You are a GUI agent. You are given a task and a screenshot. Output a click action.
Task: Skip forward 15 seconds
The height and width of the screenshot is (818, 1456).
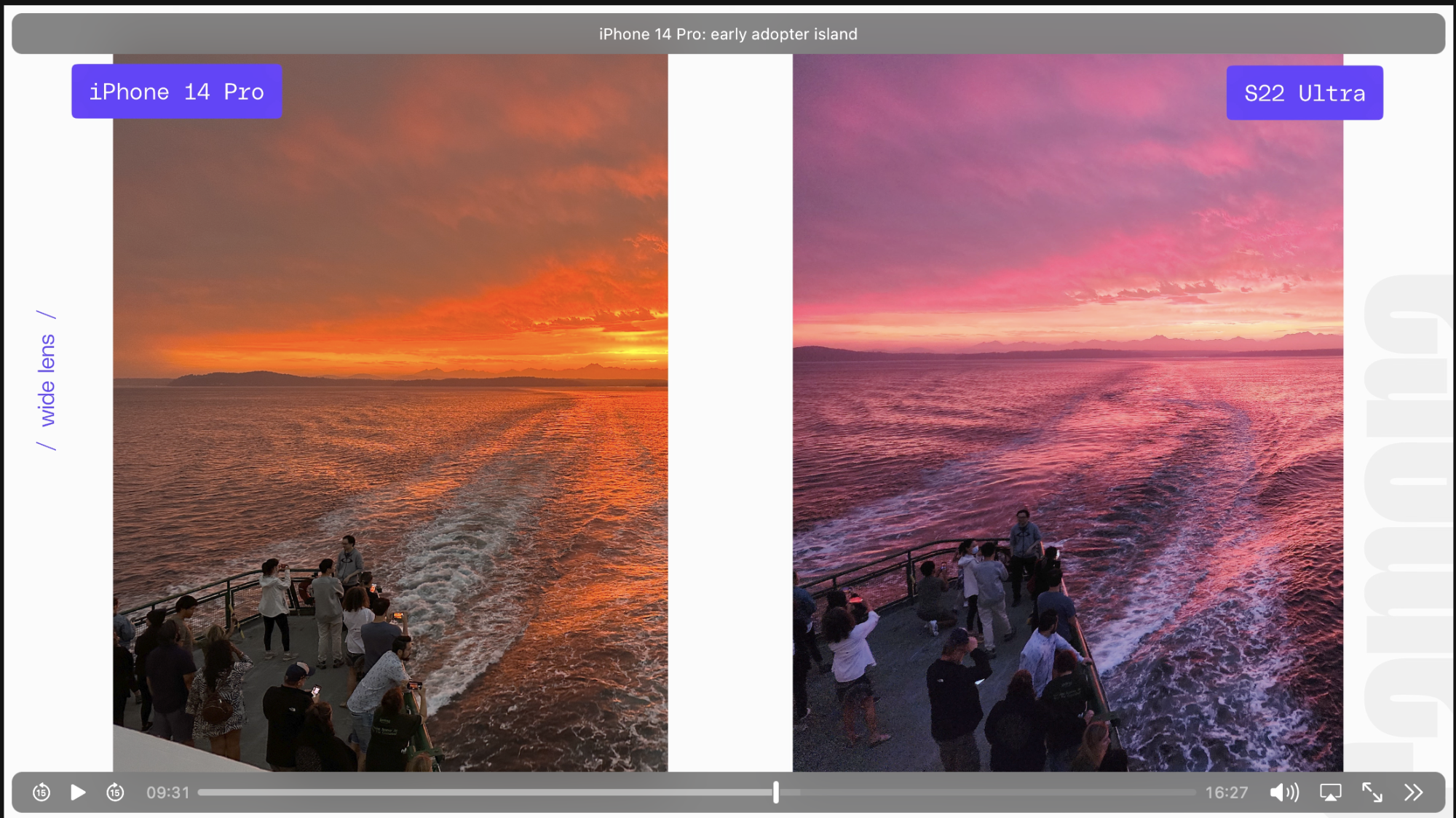click(x=115, y=792)
